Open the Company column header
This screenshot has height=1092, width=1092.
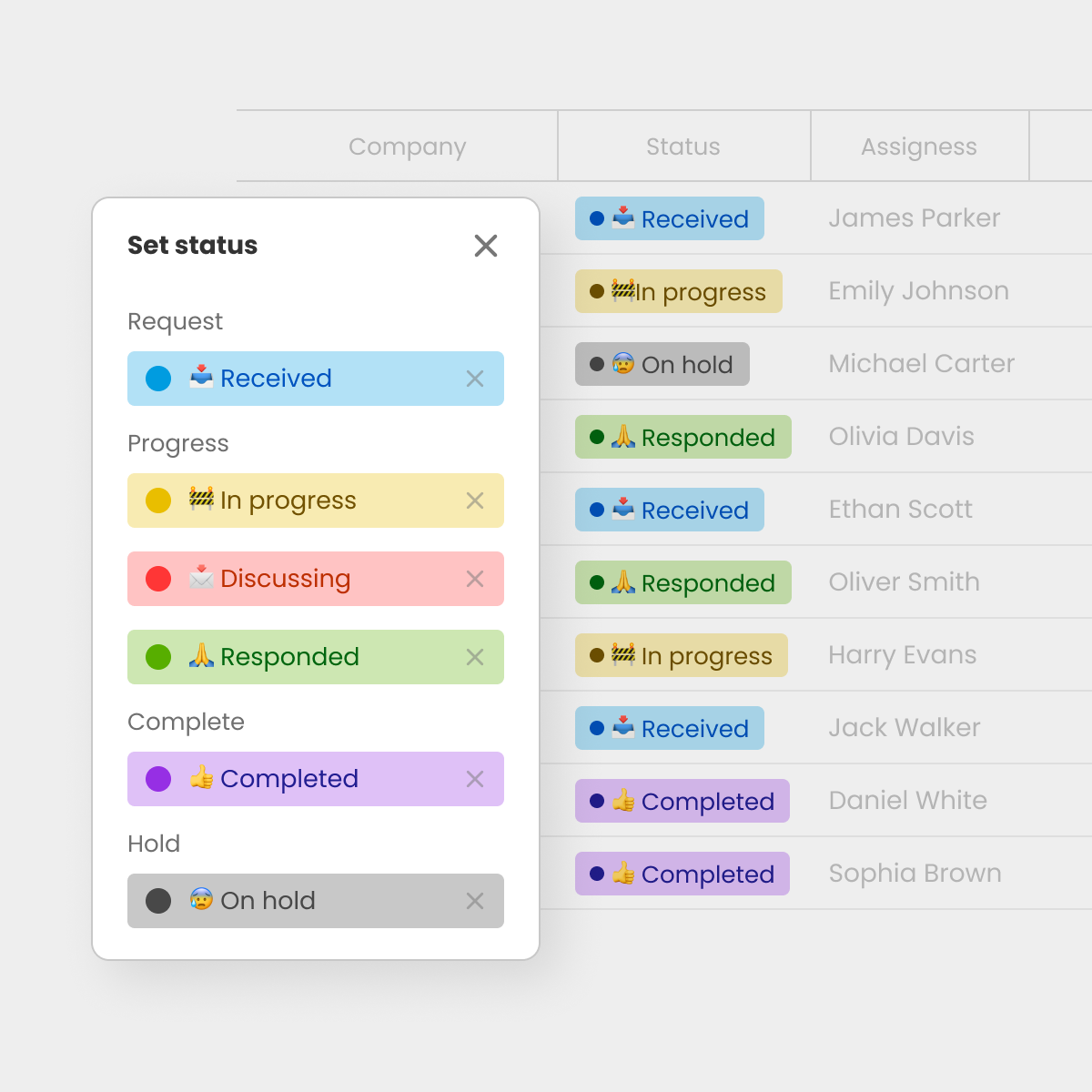pyautogui.click(x=407, y=146)
